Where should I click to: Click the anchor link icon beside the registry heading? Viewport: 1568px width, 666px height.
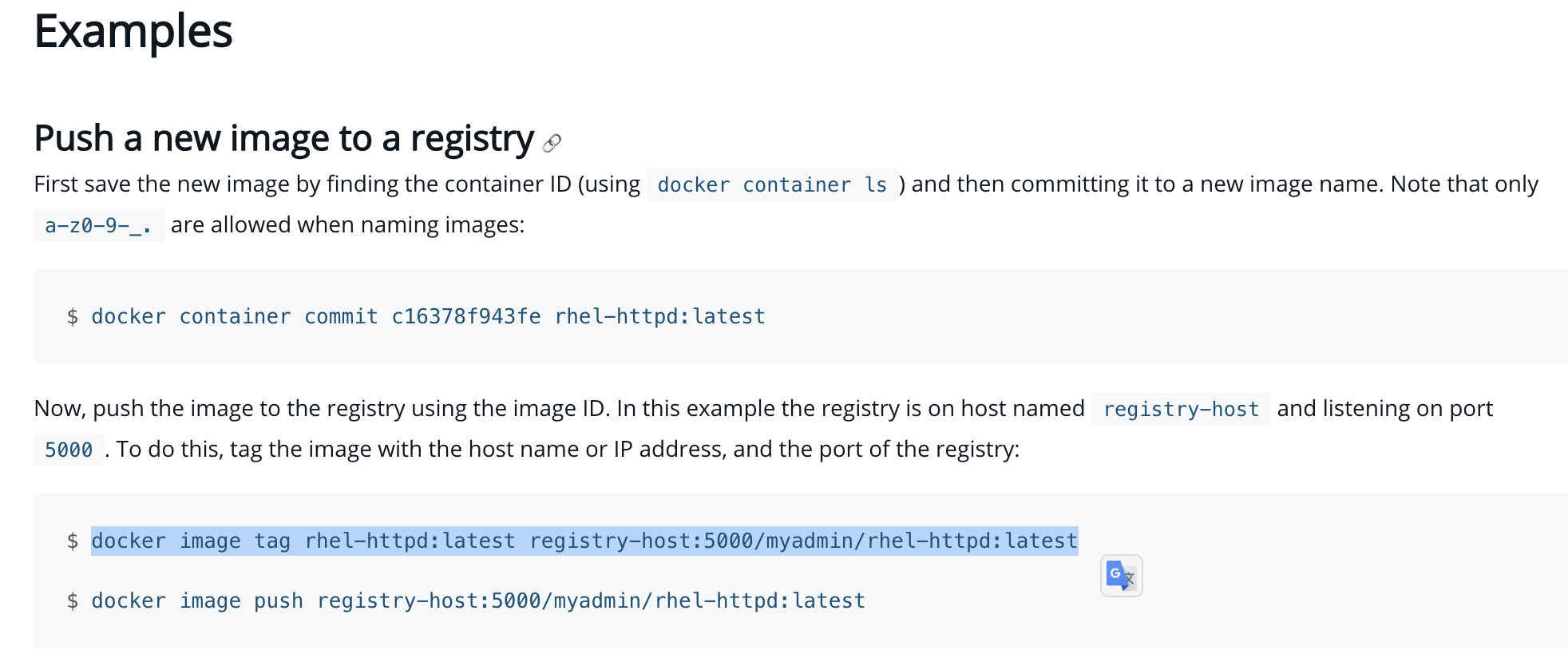tap(552, 143)
